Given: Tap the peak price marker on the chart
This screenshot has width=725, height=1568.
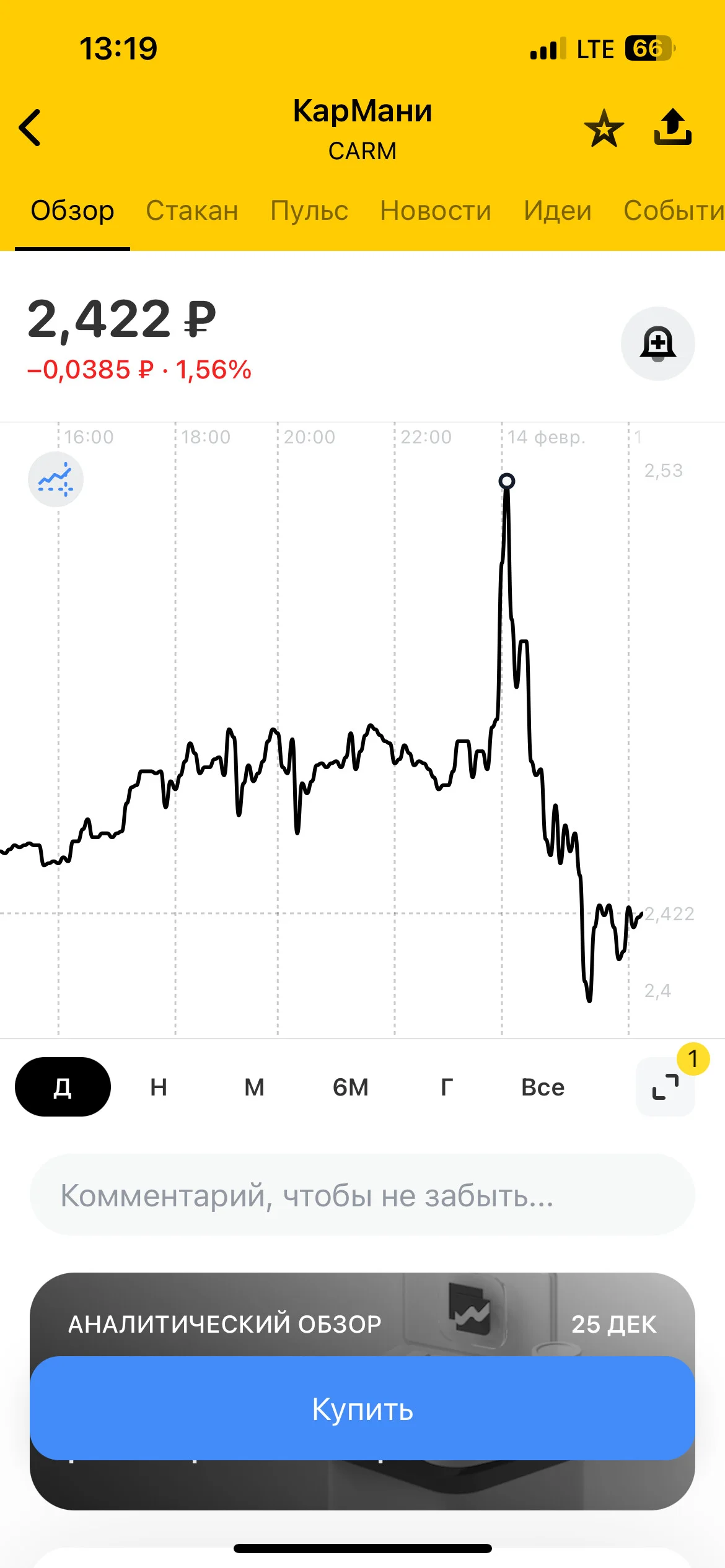Looking at the screenshot, I should [507, 481].
